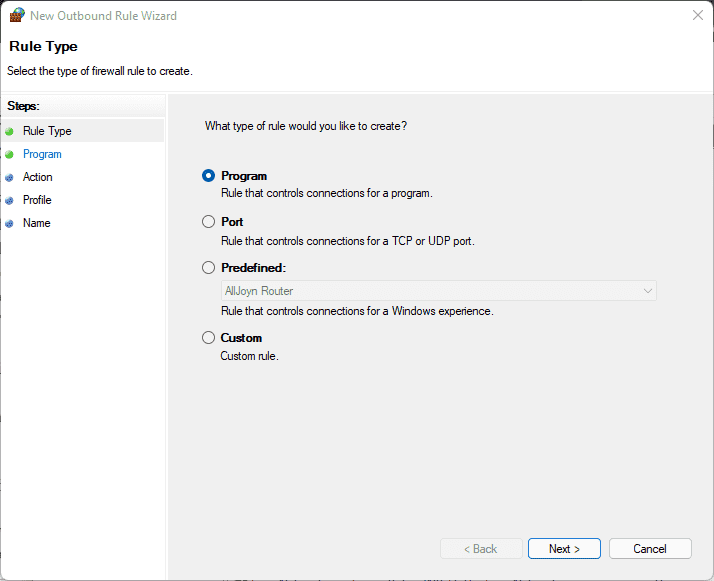The height and width of the screenshot is (581, 714).
Task: Go to the Profile step in sidebar
Action: pyautogui.click(x=37, y=200)
